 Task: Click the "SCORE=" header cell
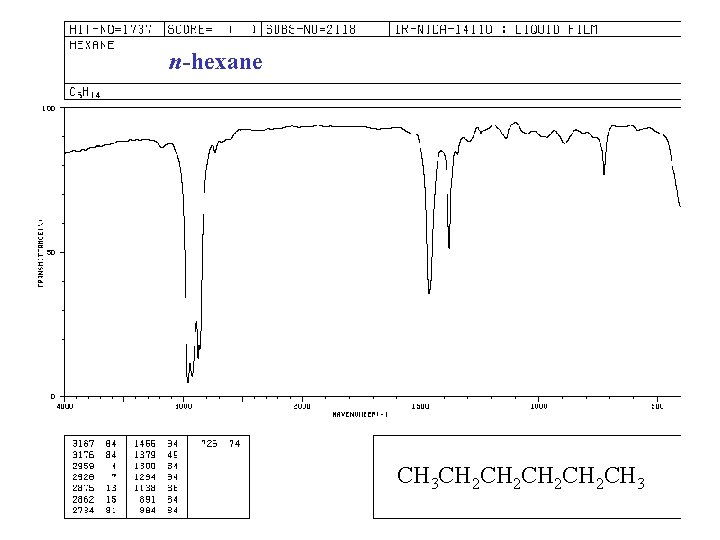click(x=213, y=29)
